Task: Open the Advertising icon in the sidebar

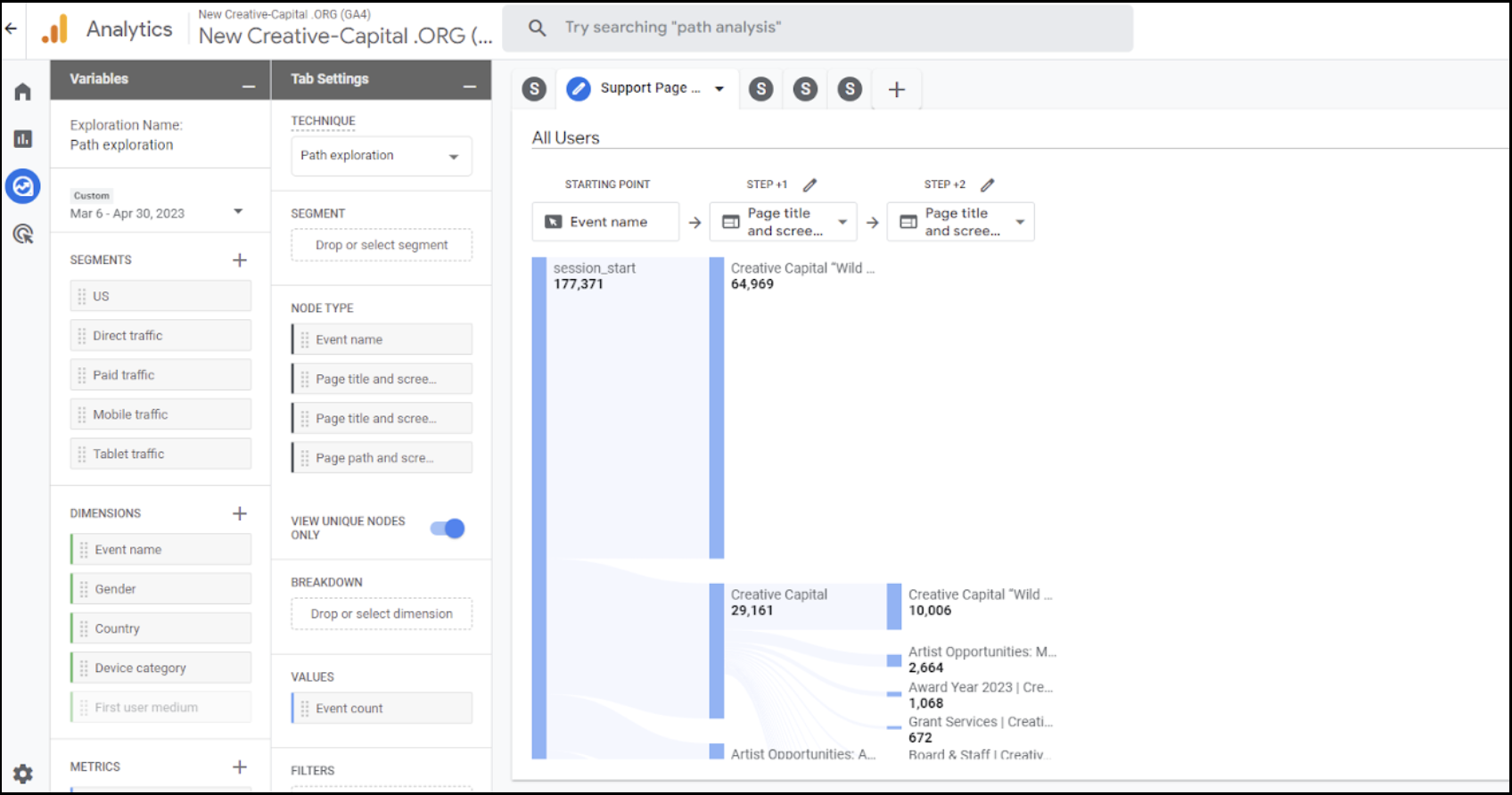Action: coord(23,234)
